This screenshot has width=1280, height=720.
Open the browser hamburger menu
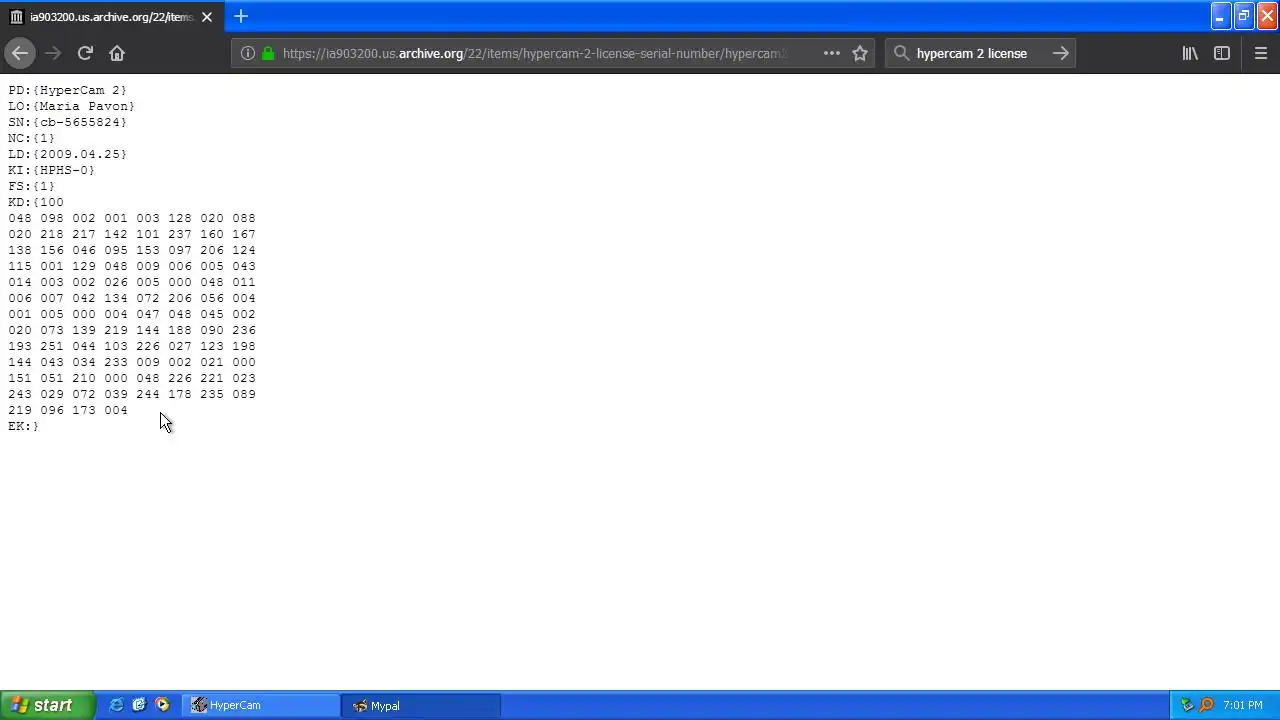pyautogui.click(x=1260, y=53)
